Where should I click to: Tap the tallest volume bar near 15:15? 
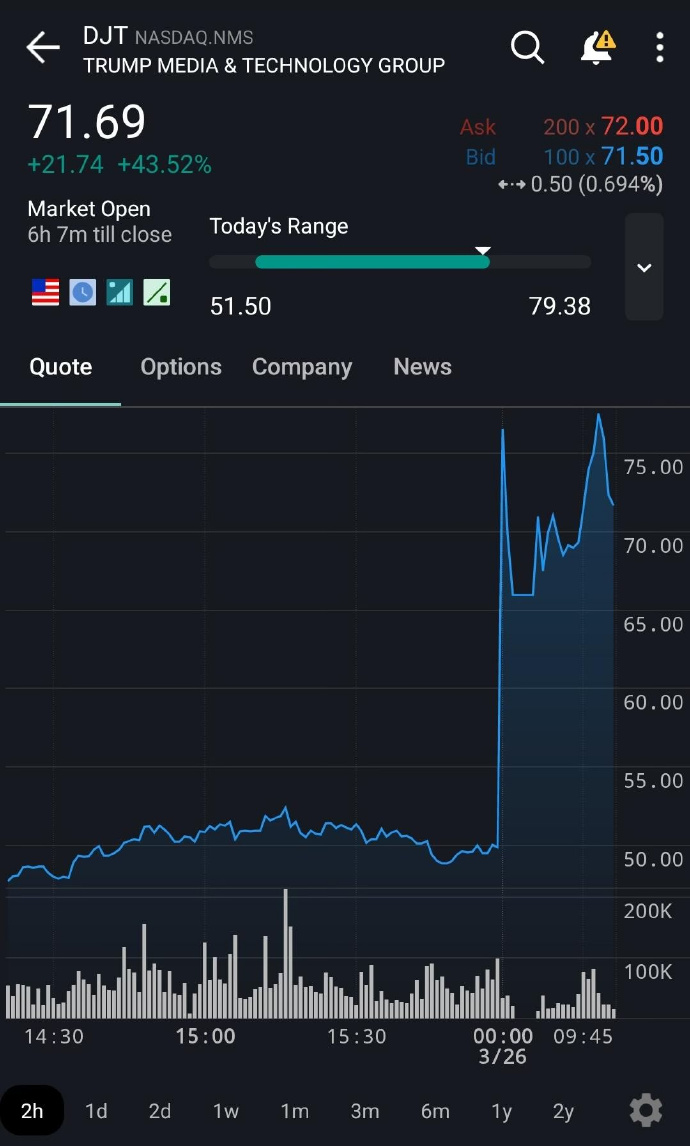[x=286, y=953]
